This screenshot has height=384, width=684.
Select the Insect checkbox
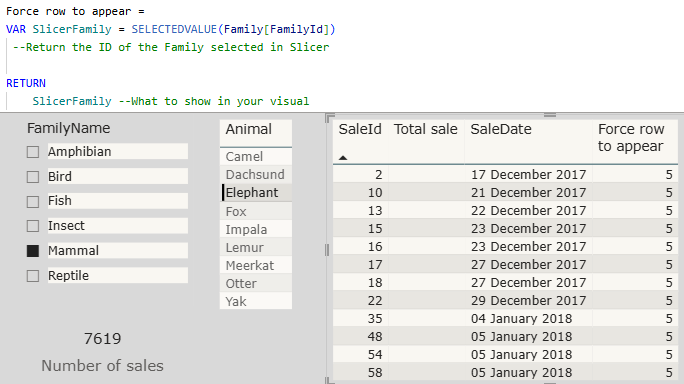pos(33,226)
